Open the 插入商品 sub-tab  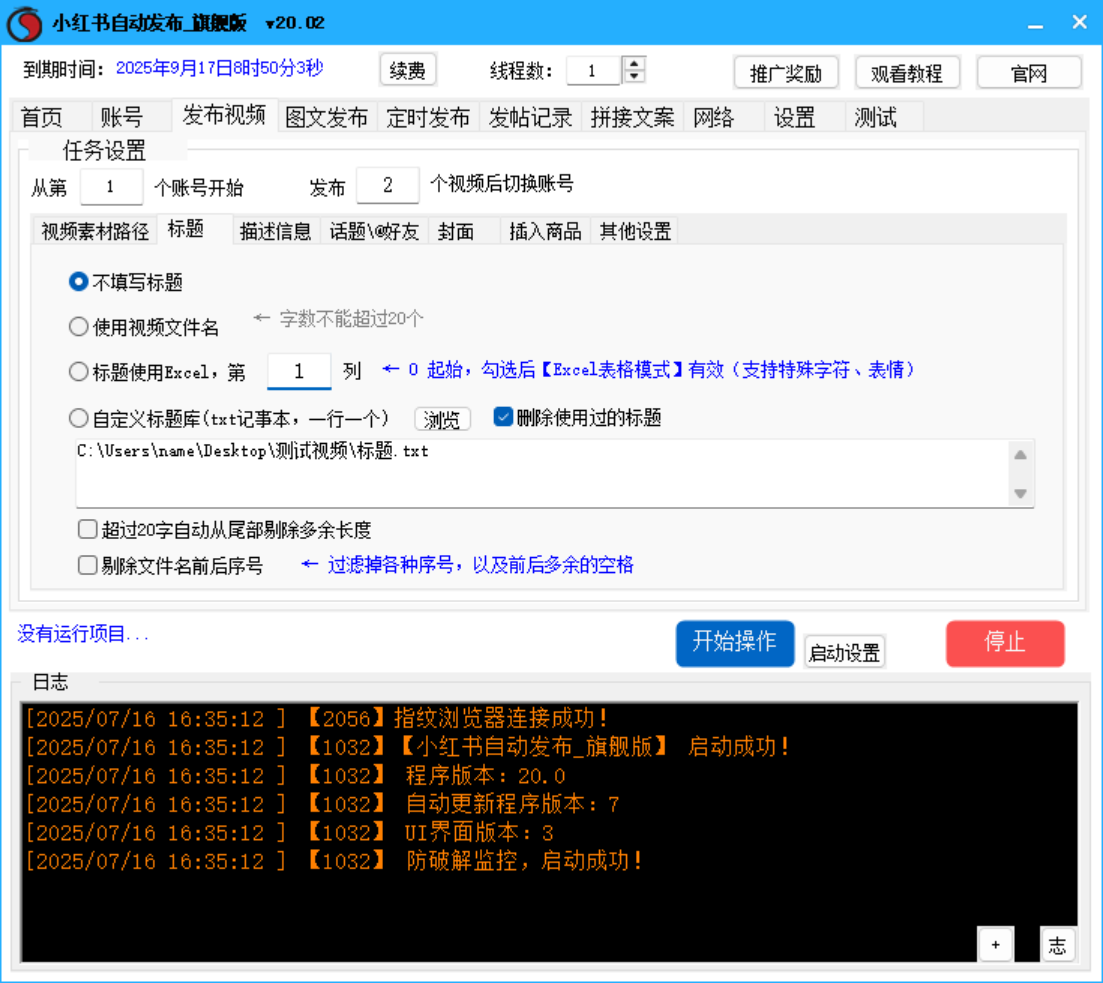pos(545,231)
